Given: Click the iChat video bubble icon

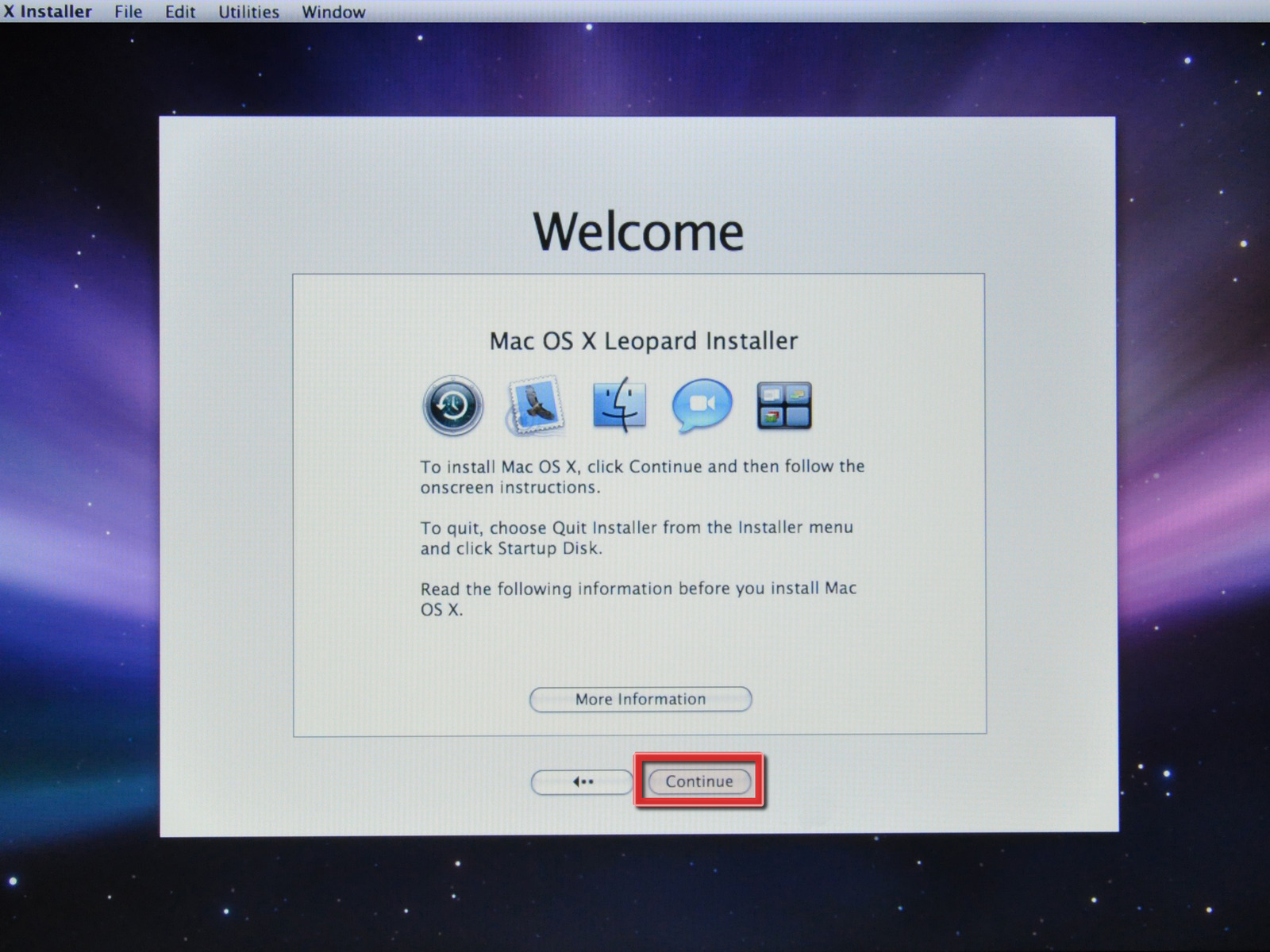Looking at the screenshot, I should 702,405.
